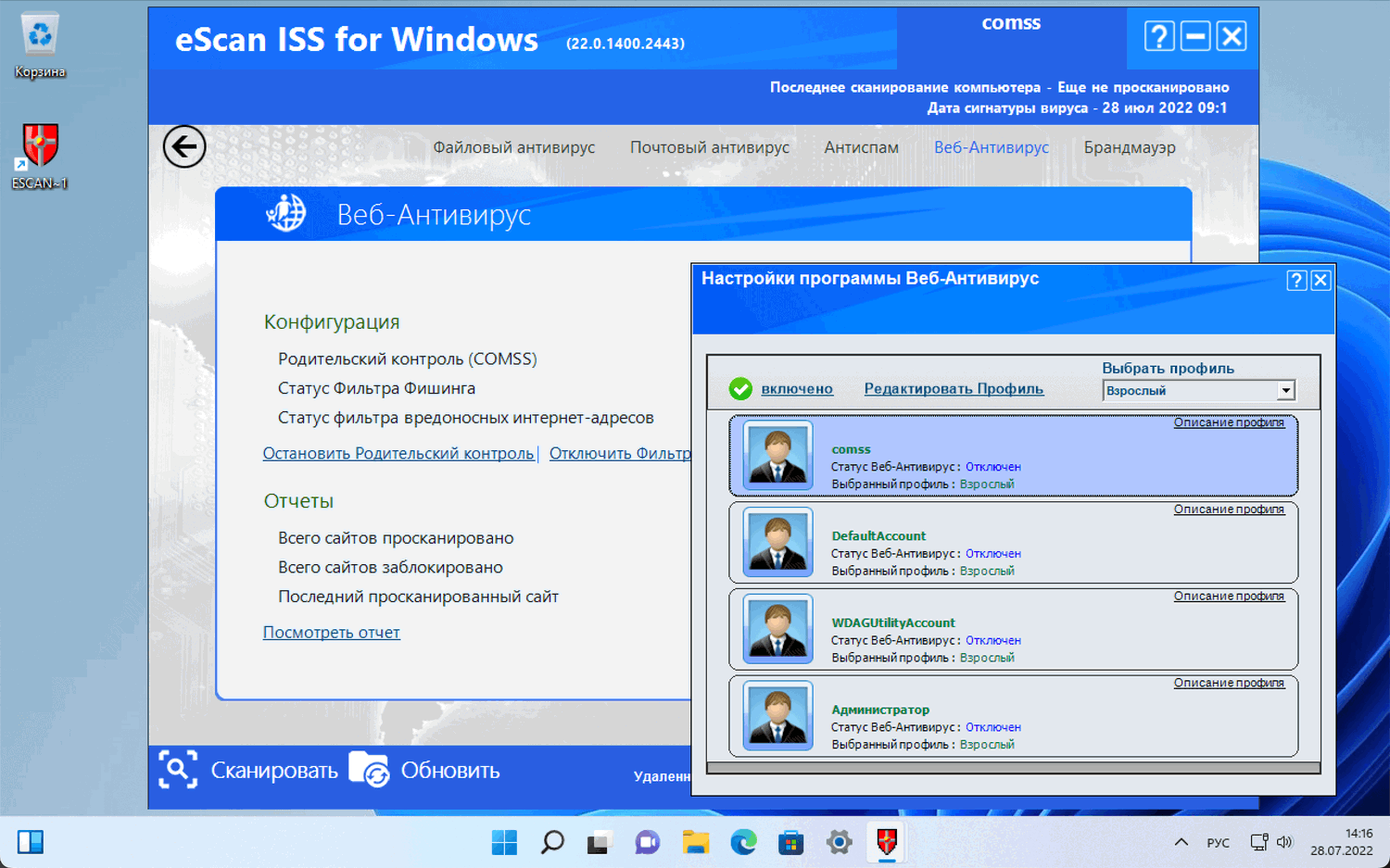Open Описание профиля for WDAGUtilityAccount

pos(1229,597)
